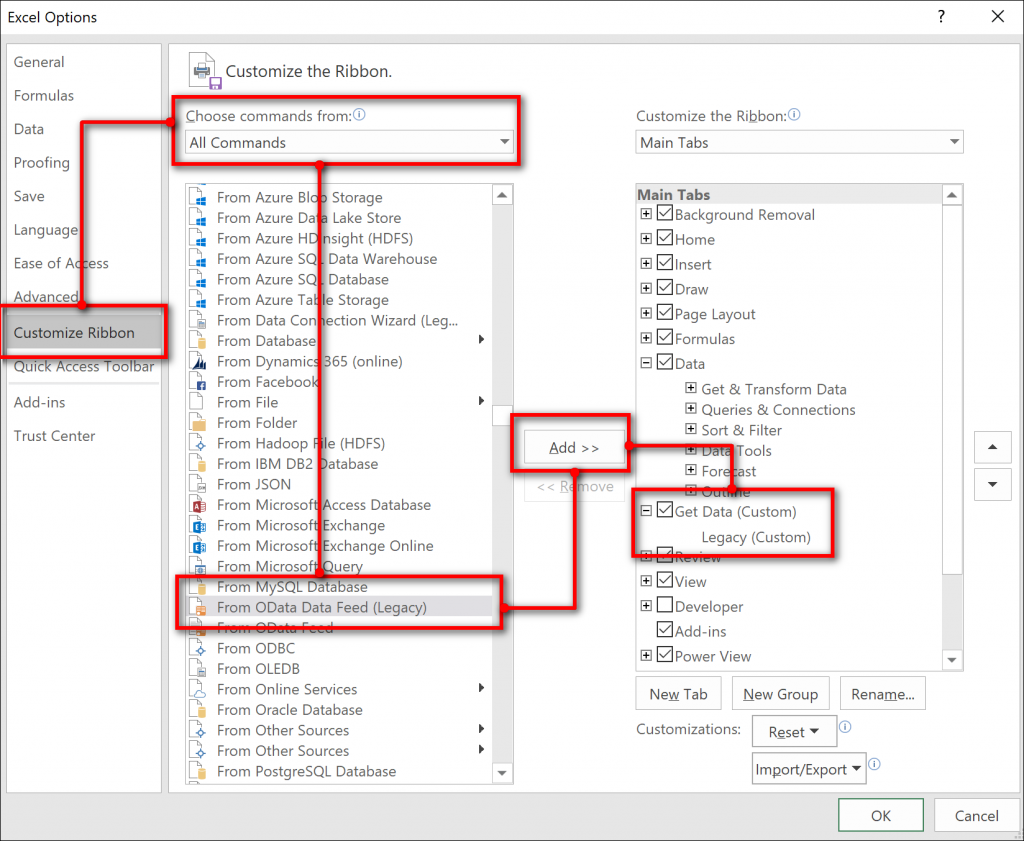This screenshot has height=841, width=1024.
Task: Expand the Sort & Filter group
Action: click(690, 430)
